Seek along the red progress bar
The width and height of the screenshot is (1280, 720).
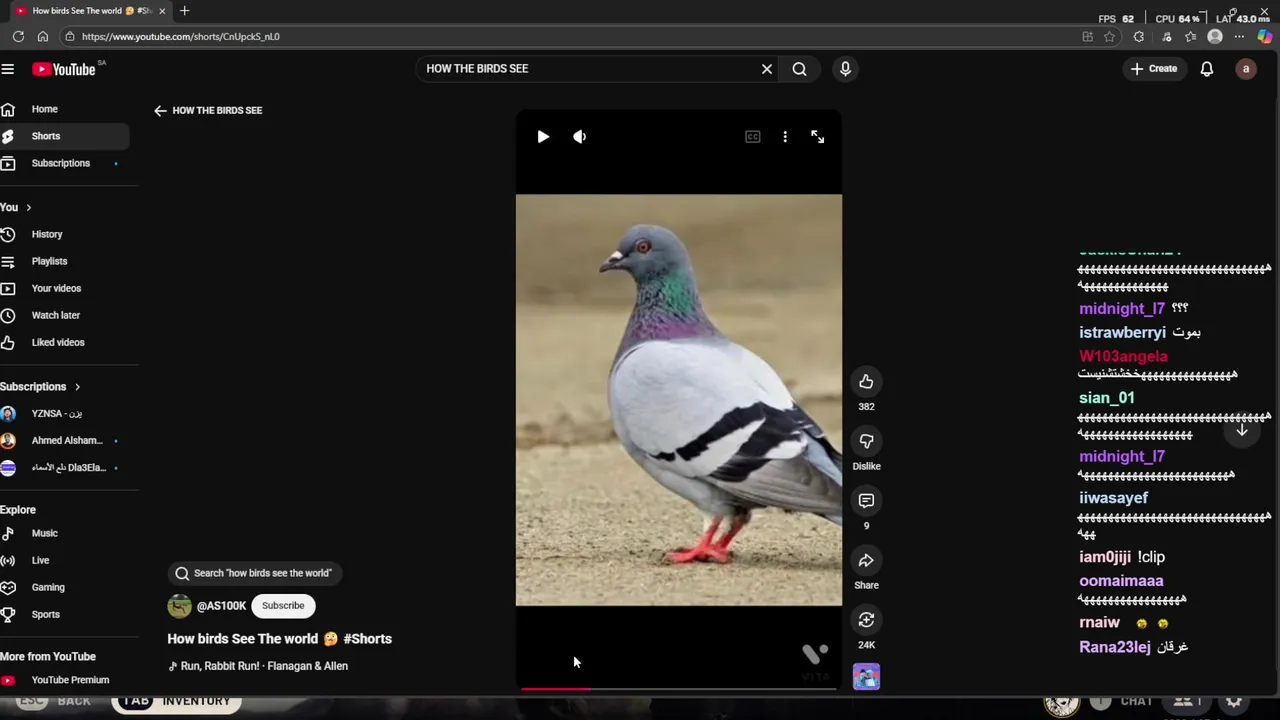(678, 688)
